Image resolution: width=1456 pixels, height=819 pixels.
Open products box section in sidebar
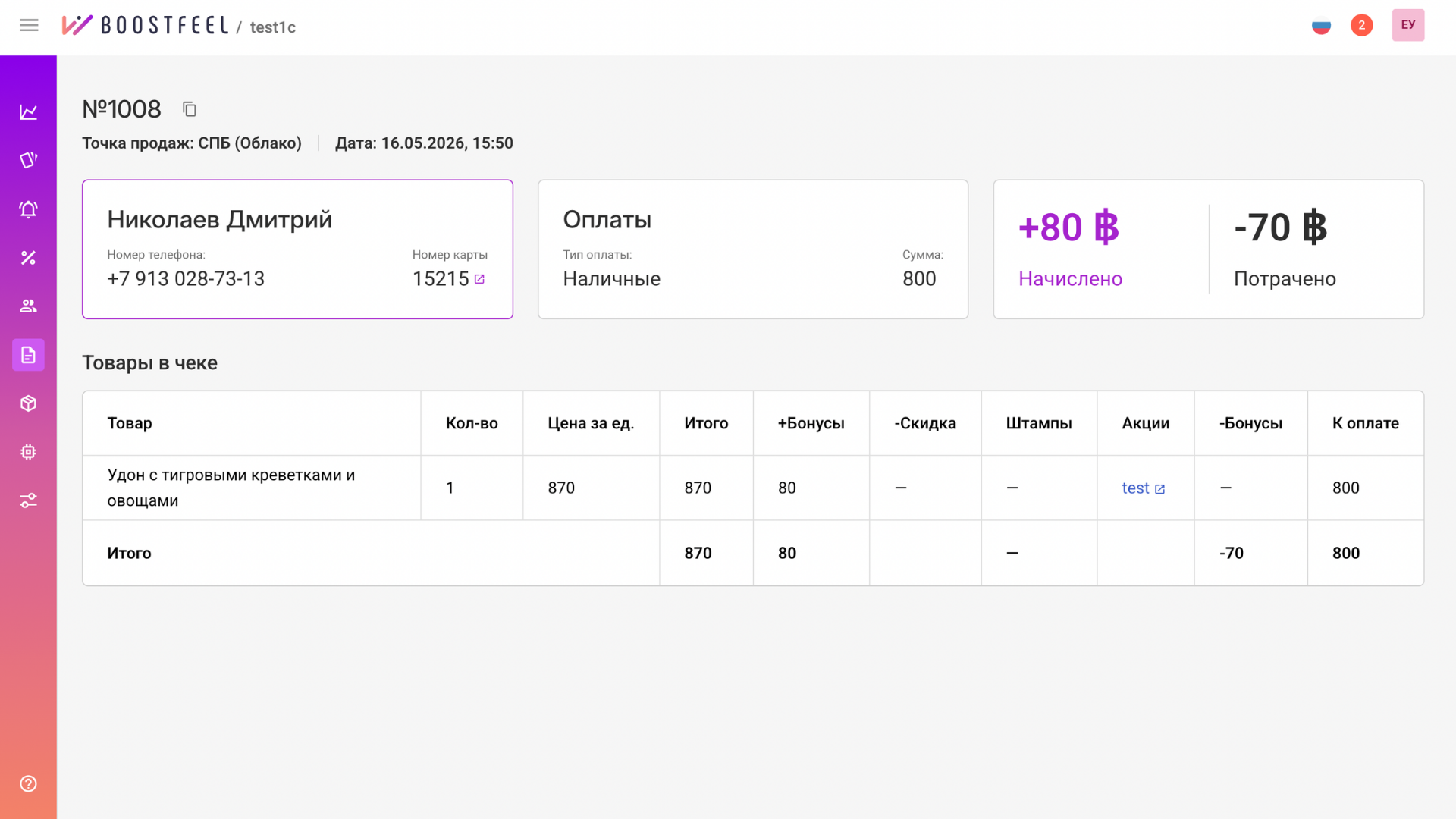pyautogui.click(x=28, y=403)
